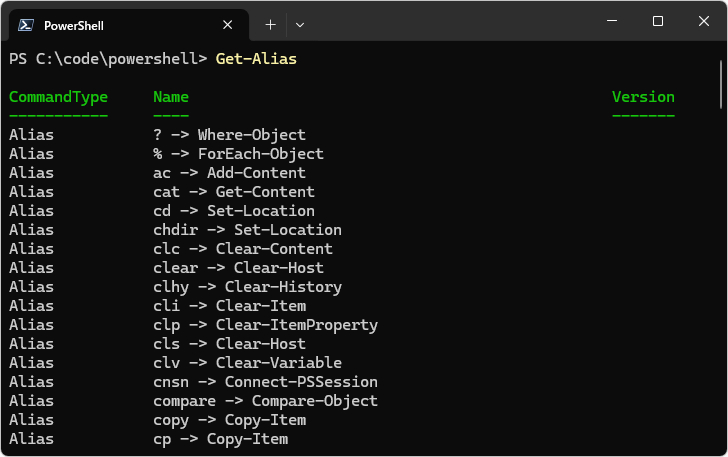Minimize the terminal window
Viewport: 728px width, 457px height.
click(x=612, y=21)
